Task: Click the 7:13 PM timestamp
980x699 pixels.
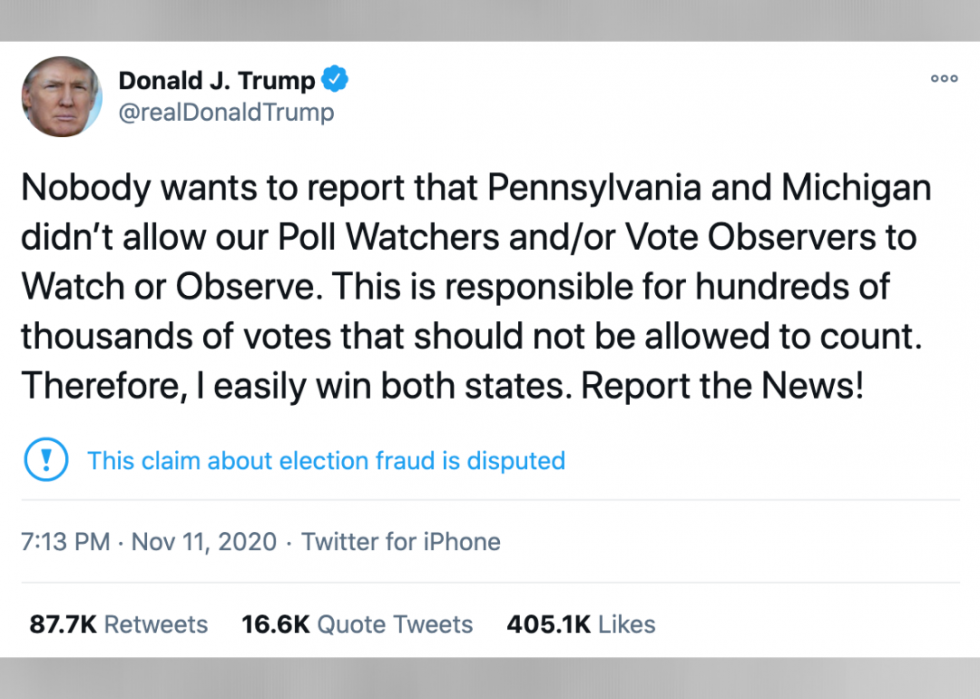Action: pyautogui.click(x=65, y=542)
